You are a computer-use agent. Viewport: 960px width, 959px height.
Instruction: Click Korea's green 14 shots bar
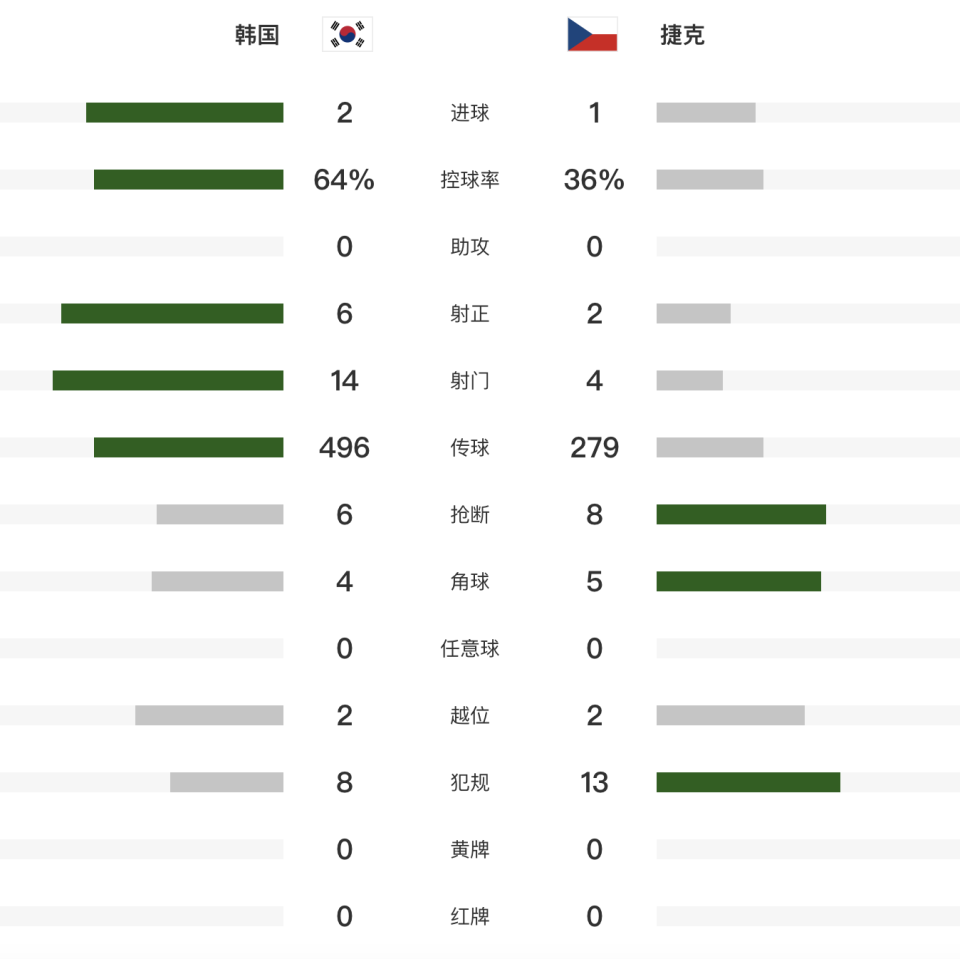click(168, 380)
